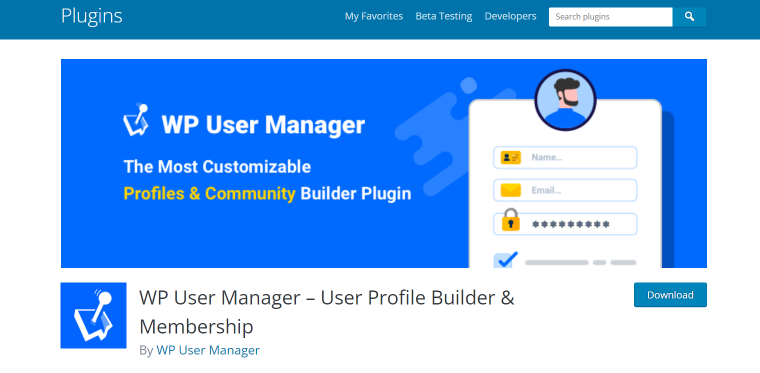This screenshot has width=760, height=373.
Task: Click the password asterisks field in banner
Action: 565,224
